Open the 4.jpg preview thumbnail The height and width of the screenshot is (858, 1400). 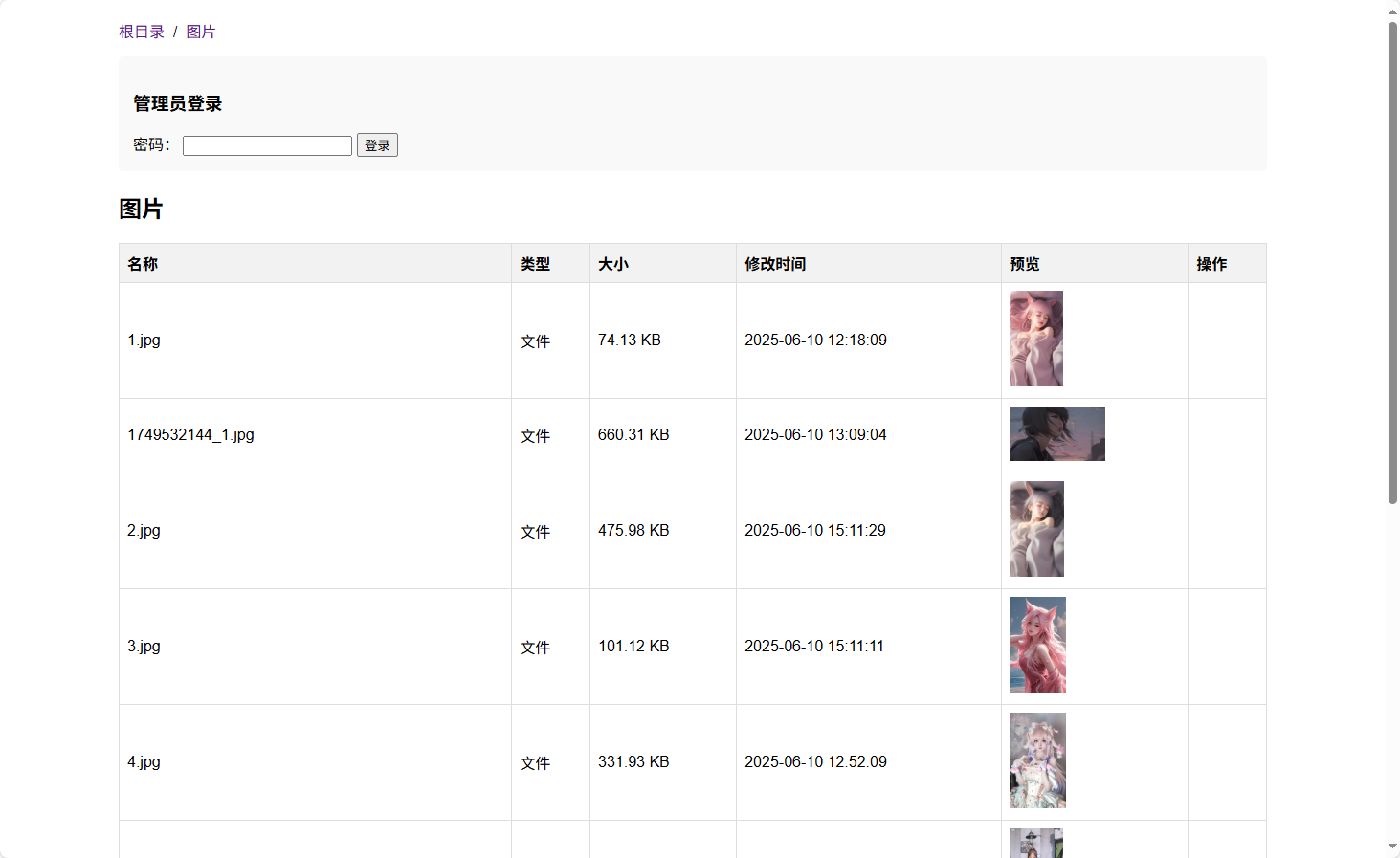[1037, 760]
